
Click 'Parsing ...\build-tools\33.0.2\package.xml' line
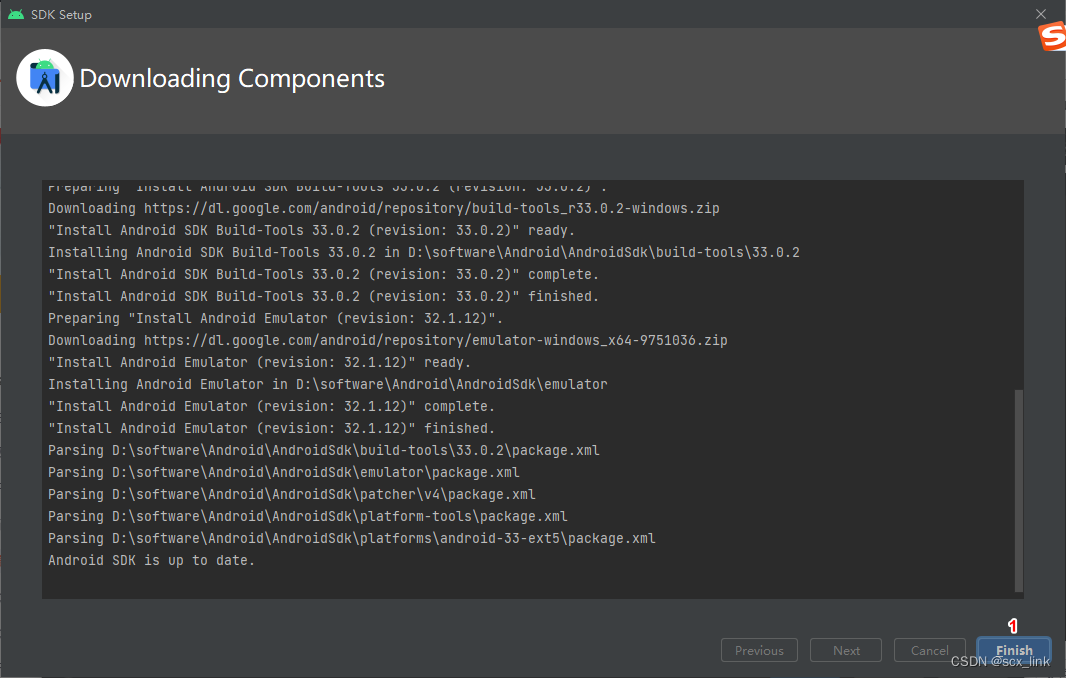tap(324, 450)
